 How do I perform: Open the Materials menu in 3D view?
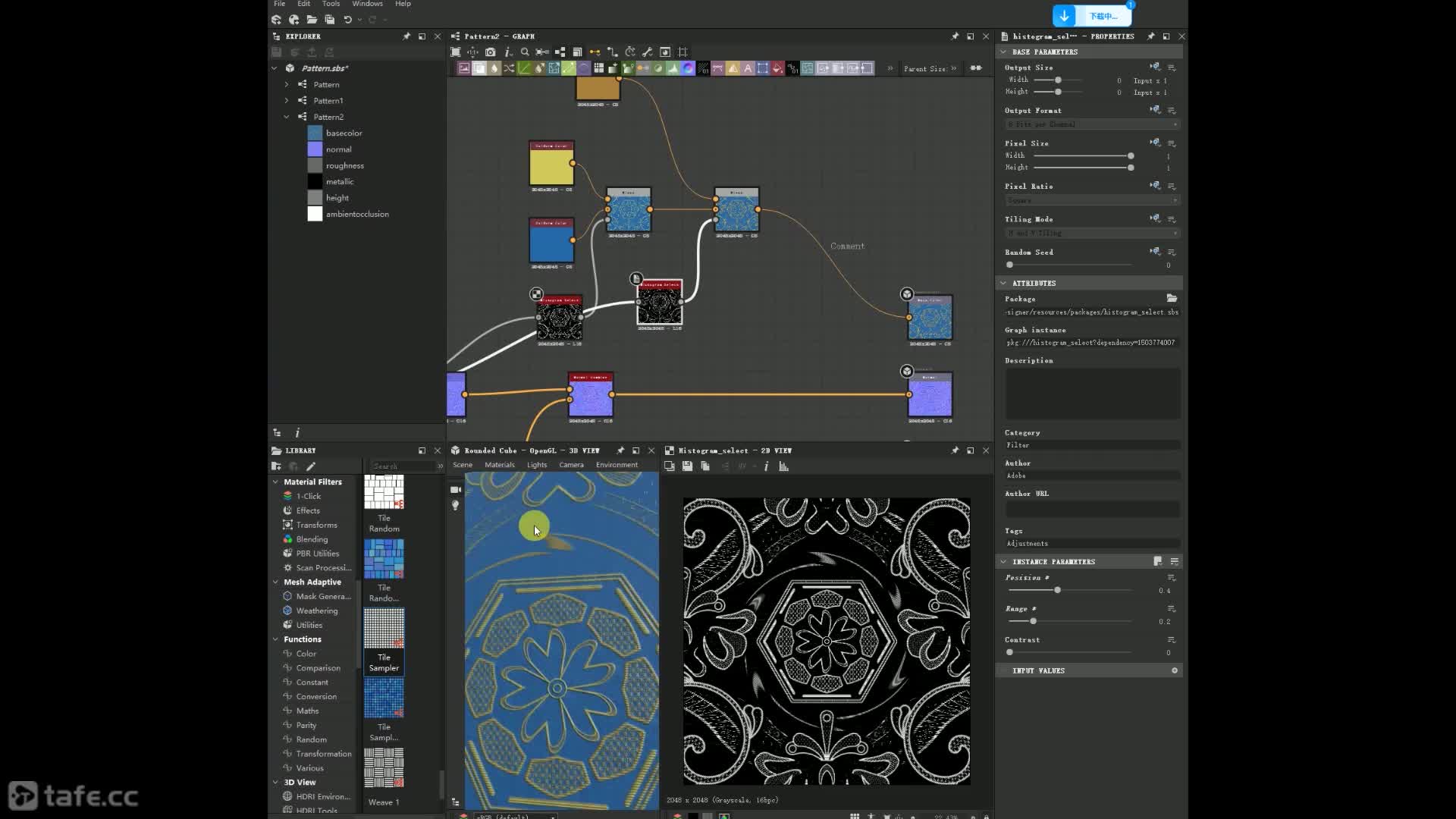tap(500, 465)
